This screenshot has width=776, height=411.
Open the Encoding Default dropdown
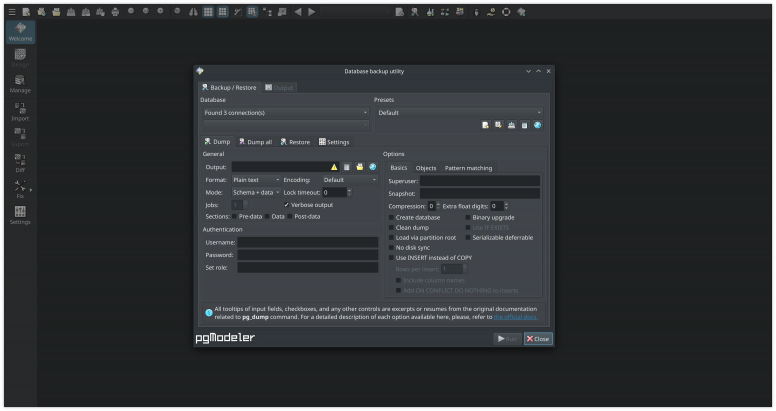[350, 180]
